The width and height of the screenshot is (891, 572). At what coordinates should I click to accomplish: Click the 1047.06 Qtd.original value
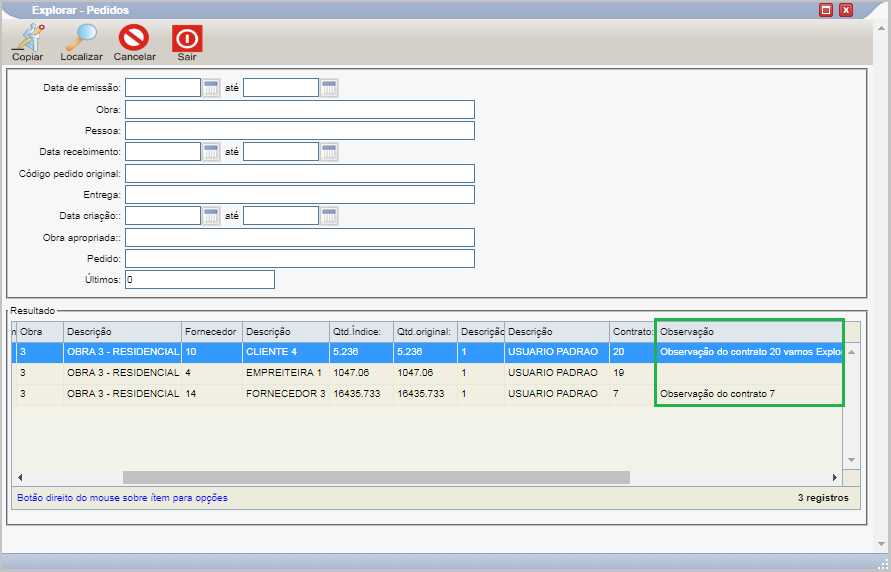[425, 373]
